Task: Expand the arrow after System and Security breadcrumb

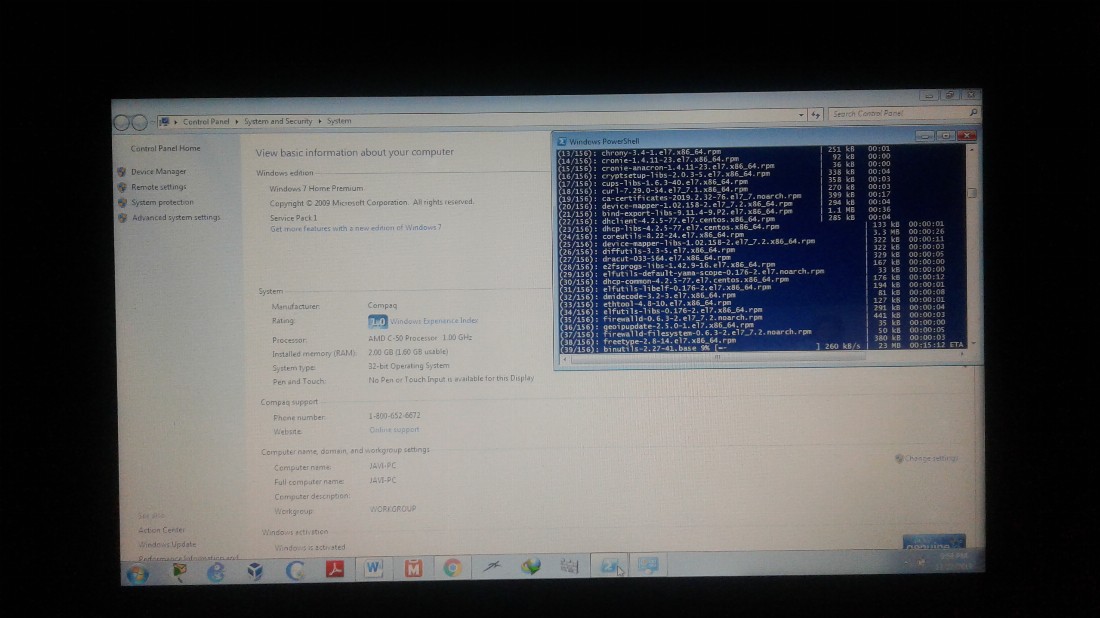Action: point(319,121)
